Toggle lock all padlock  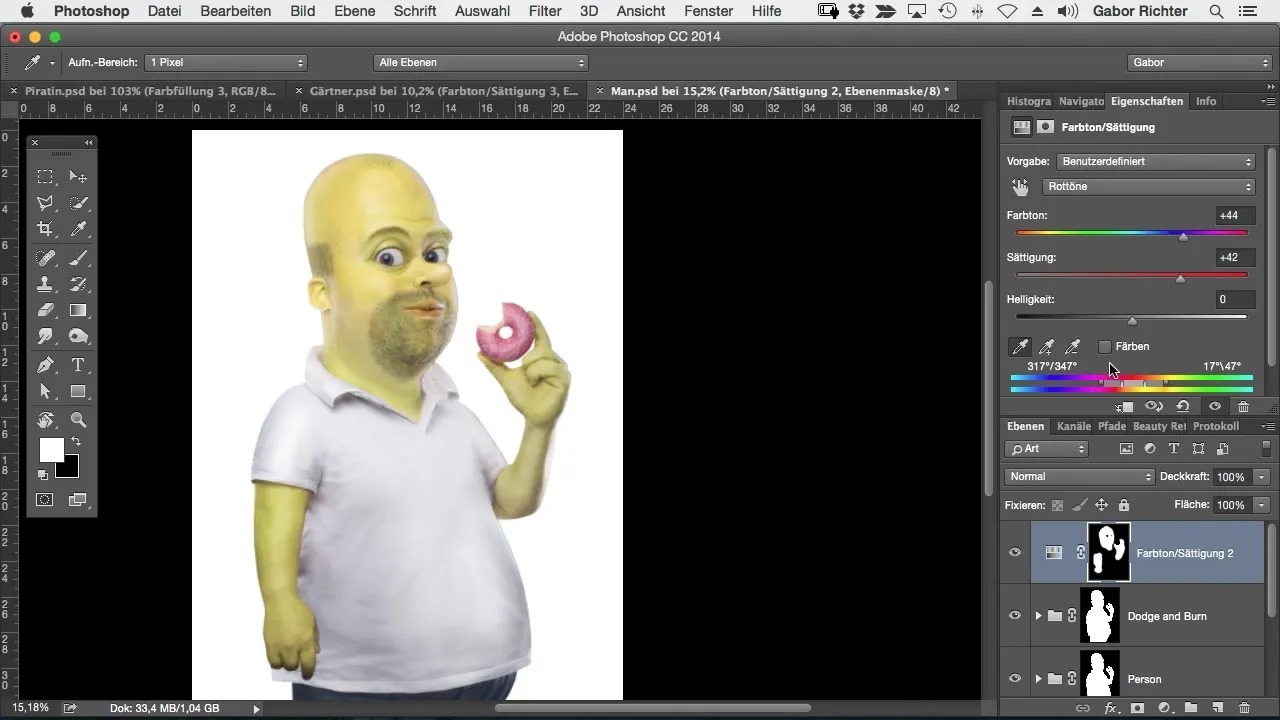pyautogui.click(x=1123, y=506)
